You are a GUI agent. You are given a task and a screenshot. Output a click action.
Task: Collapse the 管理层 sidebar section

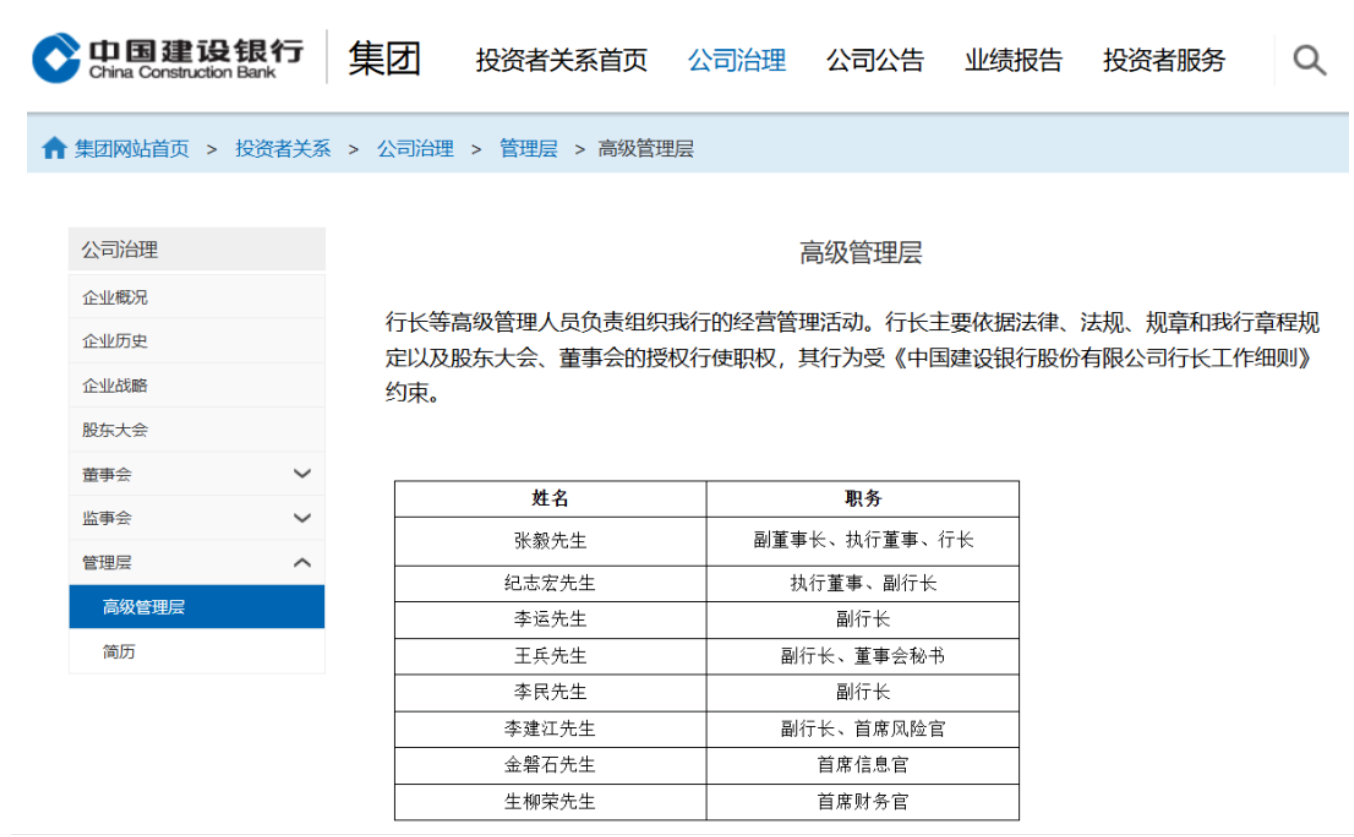coord(302,563)
